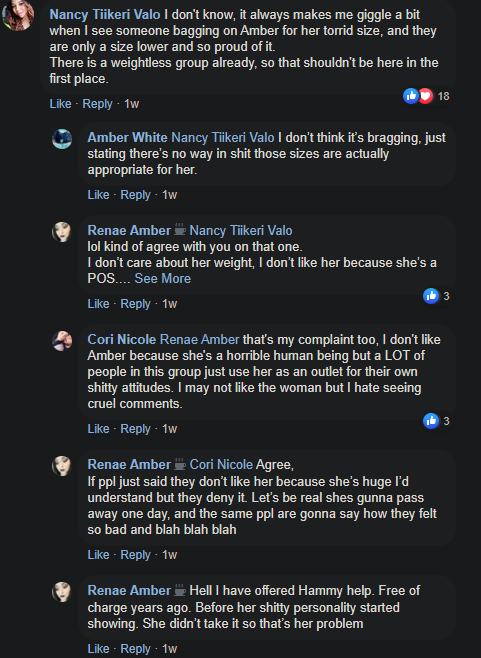Open Nancy Tiikeri Valo's profile picture
481x658 pixels.
pos(18,15)
